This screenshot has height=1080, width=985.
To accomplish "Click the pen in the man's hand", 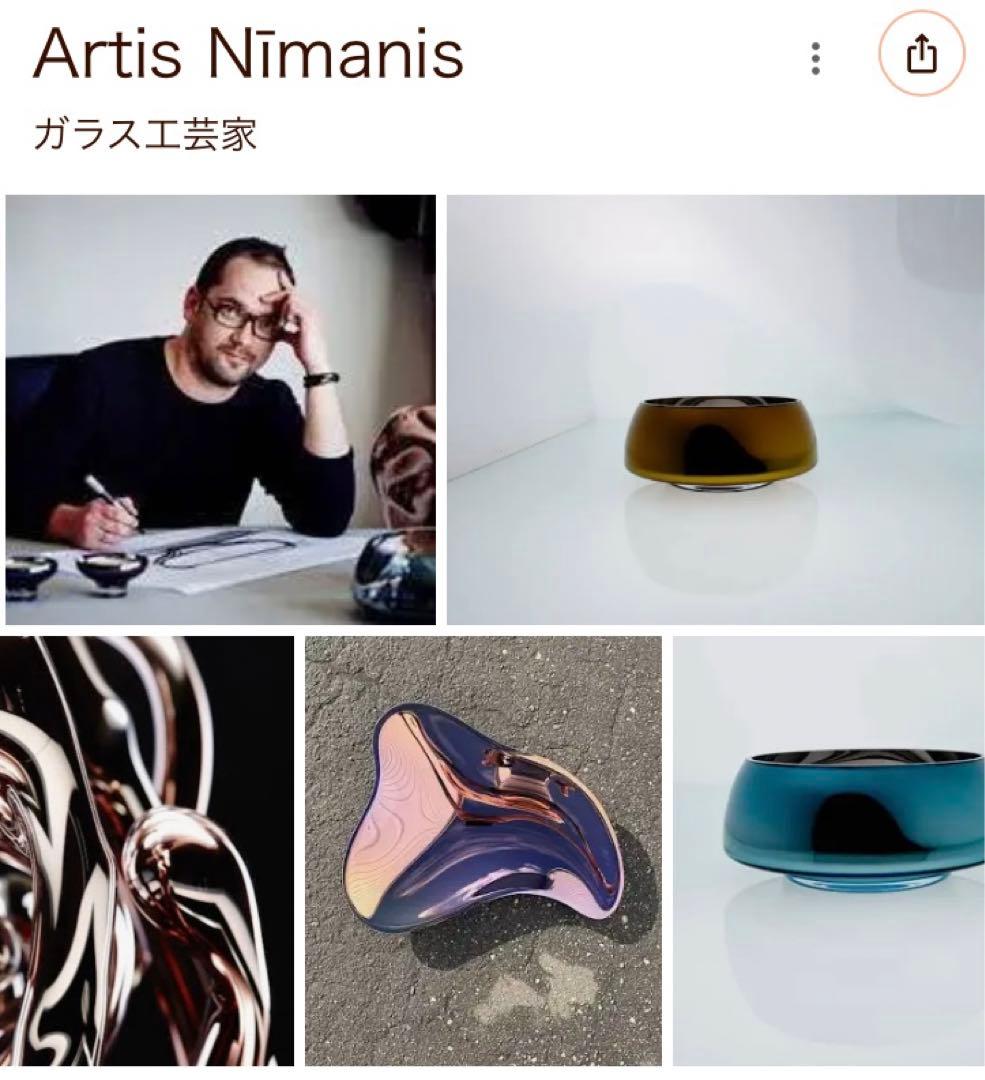I will tap(114, 502).
